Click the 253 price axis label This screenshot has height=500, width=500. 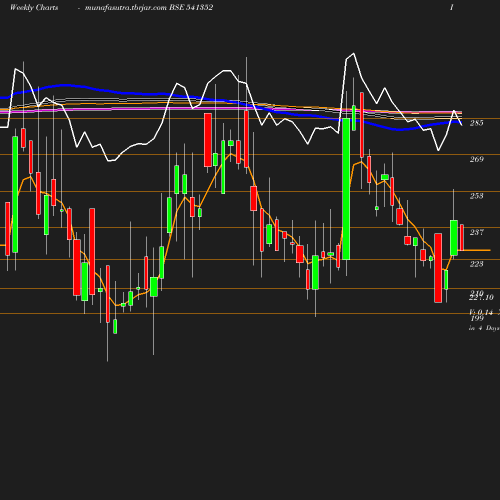(476, 196)
